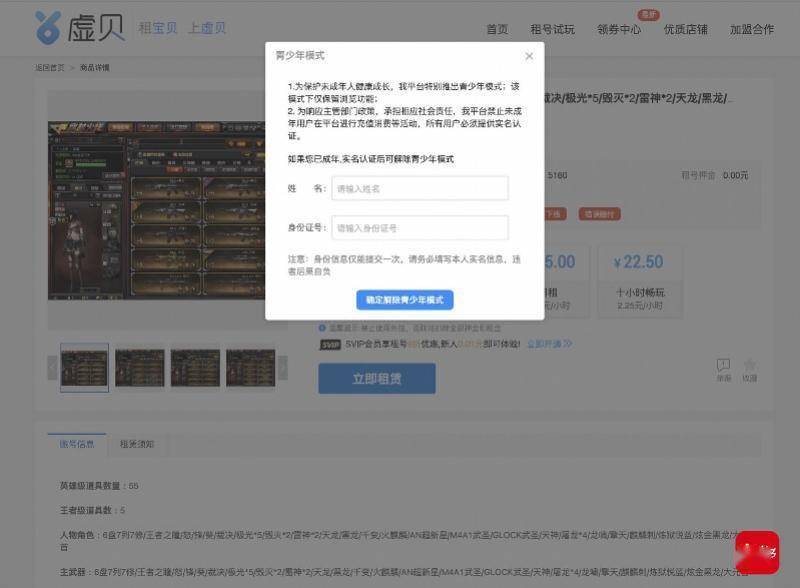The height and width of the screenshot is (588, 800).
Task: Switch to the 租赁须知 tab
Action: click(135, 444)
